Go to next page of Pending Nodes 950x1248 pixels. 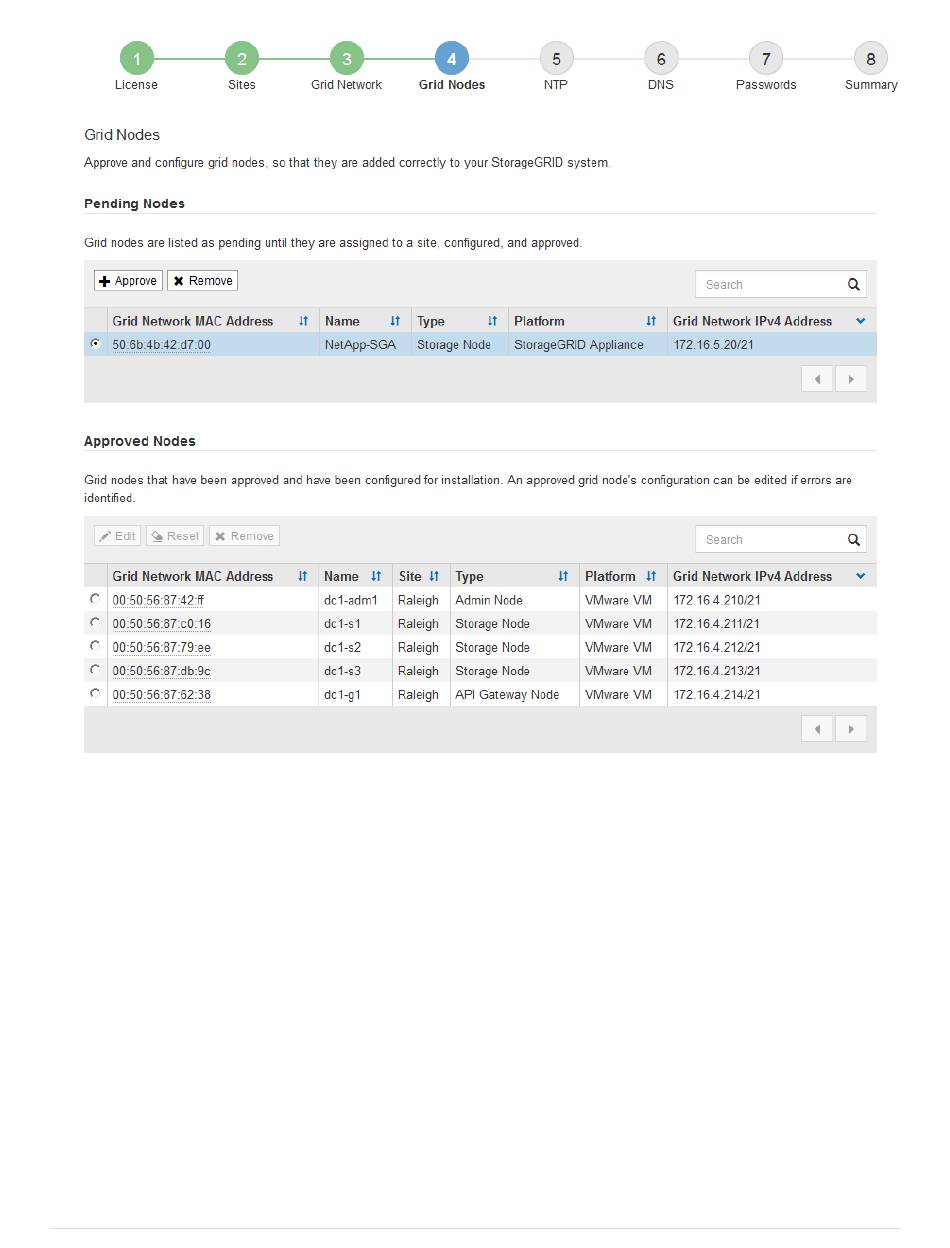(850, 379)
